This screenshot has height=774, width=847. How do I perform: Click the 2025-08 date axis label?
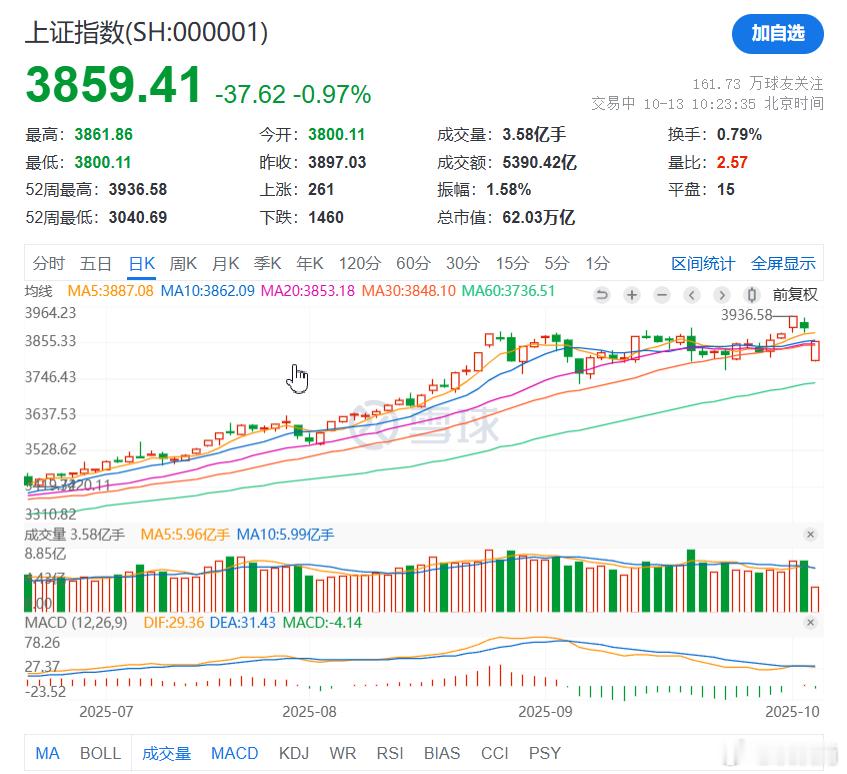point(310,712)
